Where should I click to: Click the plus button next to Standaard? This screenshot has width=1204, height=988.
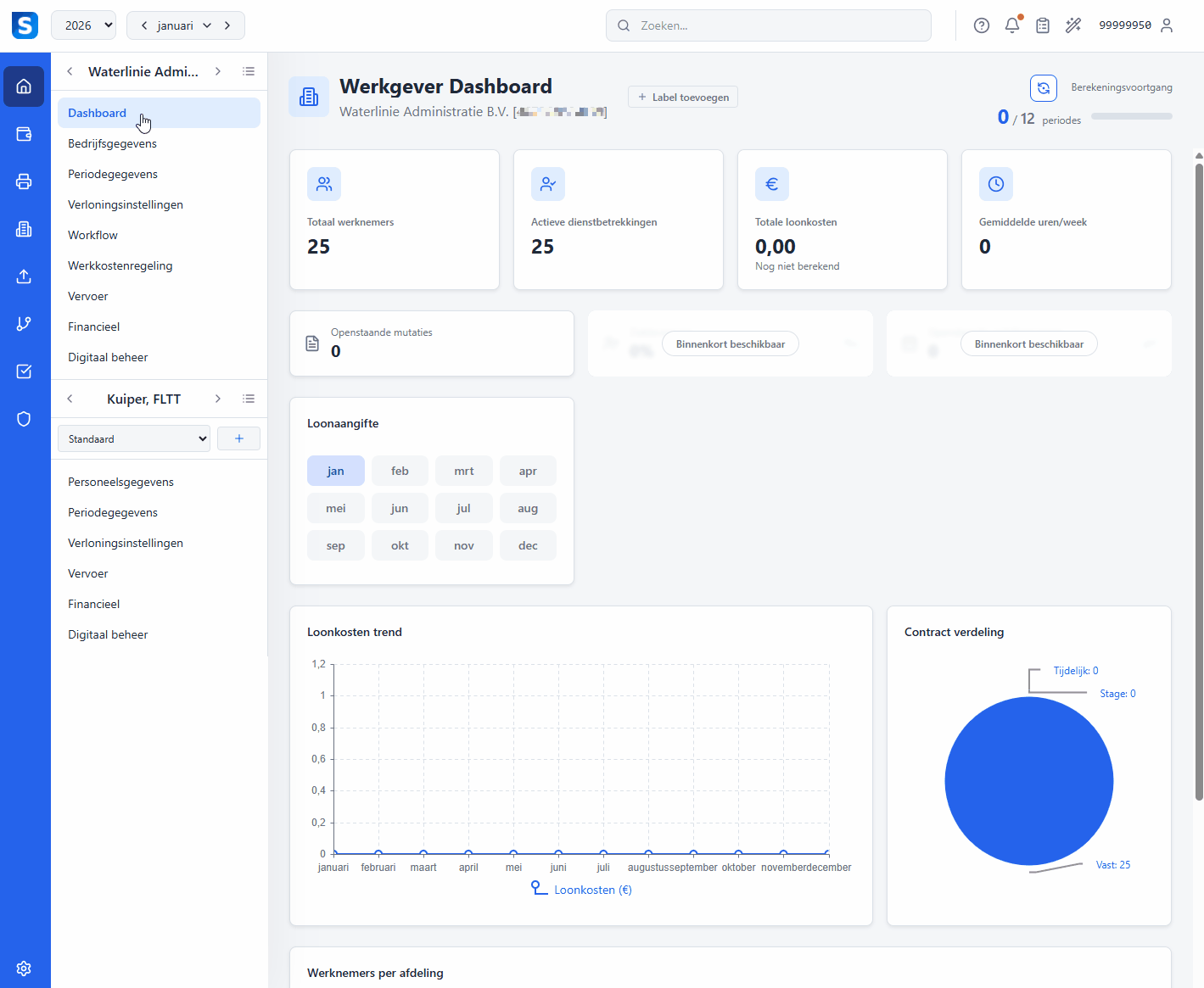[238, 438]
